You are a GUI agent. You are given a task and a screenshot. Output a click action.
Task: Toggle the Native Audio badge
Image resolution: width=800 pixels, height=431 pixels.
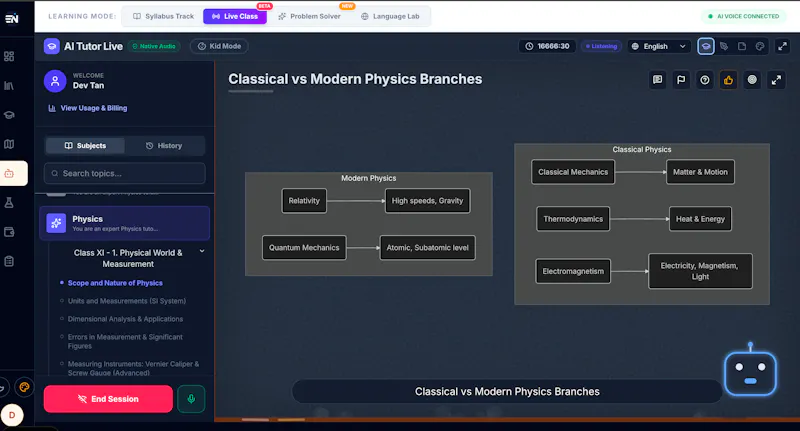154,46
